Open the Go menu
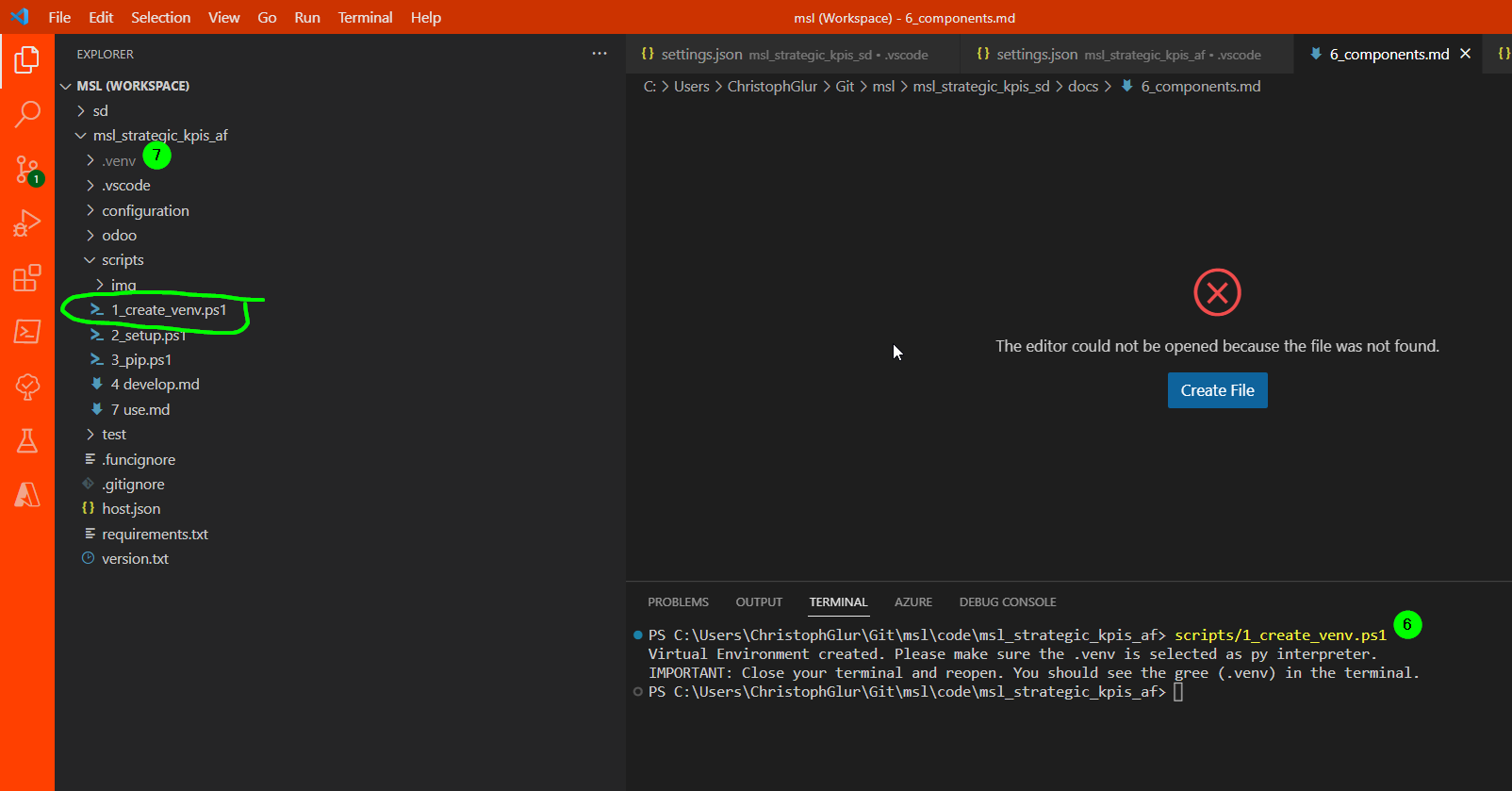The height and width of the screenshot is (791, 1512). [x=267, y=17]
